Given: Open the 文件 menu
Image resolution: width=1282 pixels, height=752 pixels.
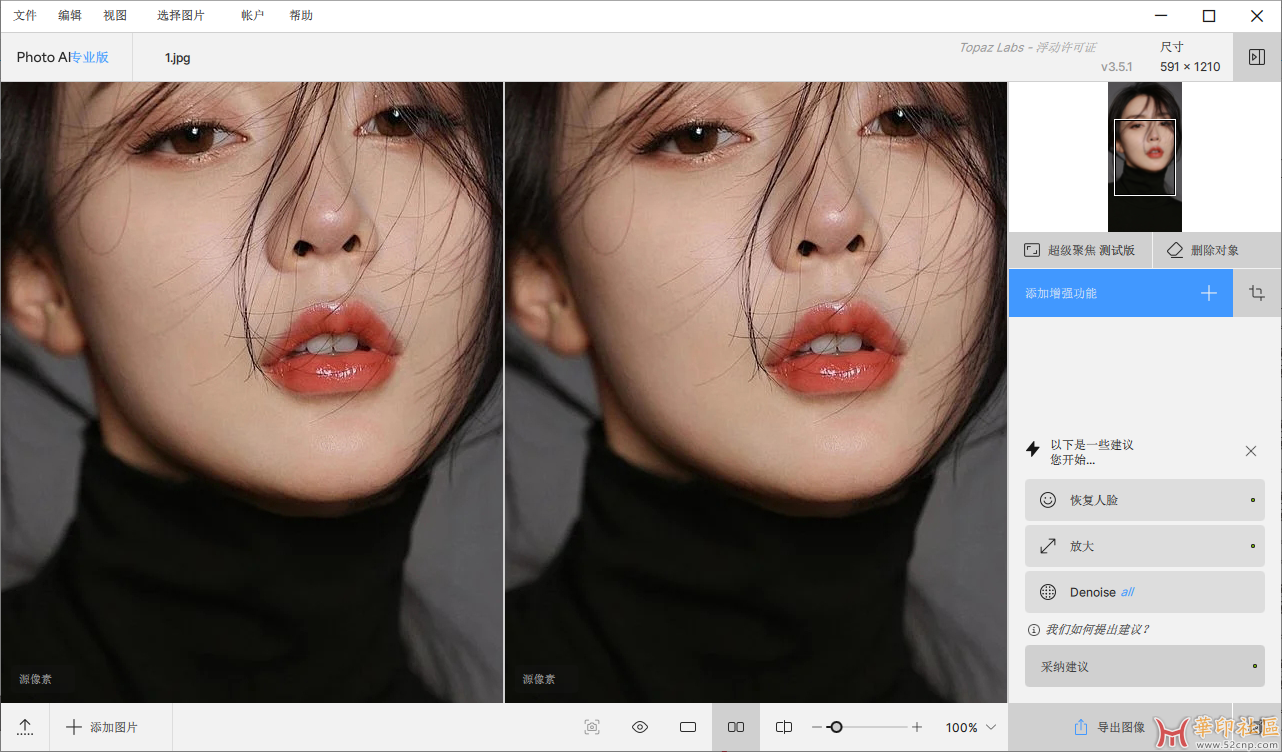Looking at the screenshot, I should 25,15.
